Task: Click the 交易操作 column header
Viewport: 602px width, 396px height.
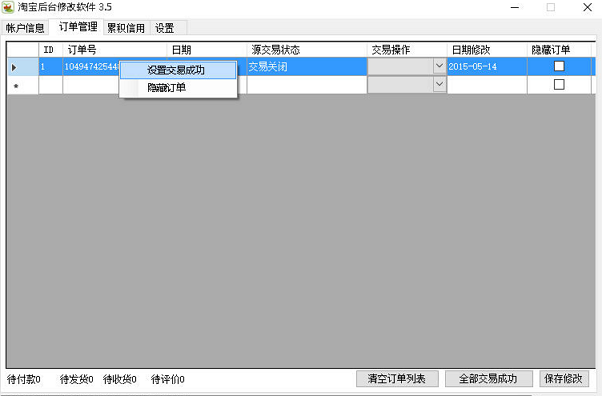Action: point(407,50)
